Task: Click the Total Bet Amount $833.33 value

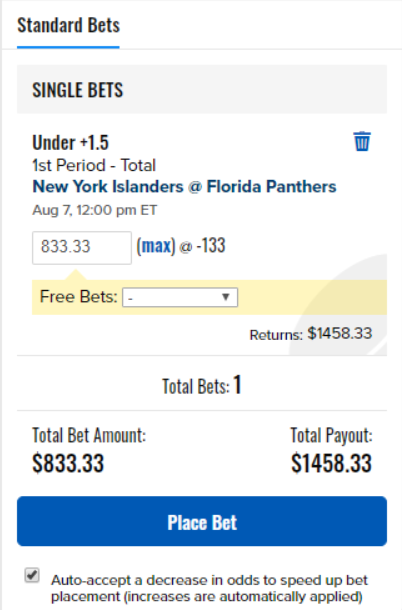Action: click(68, 463)
